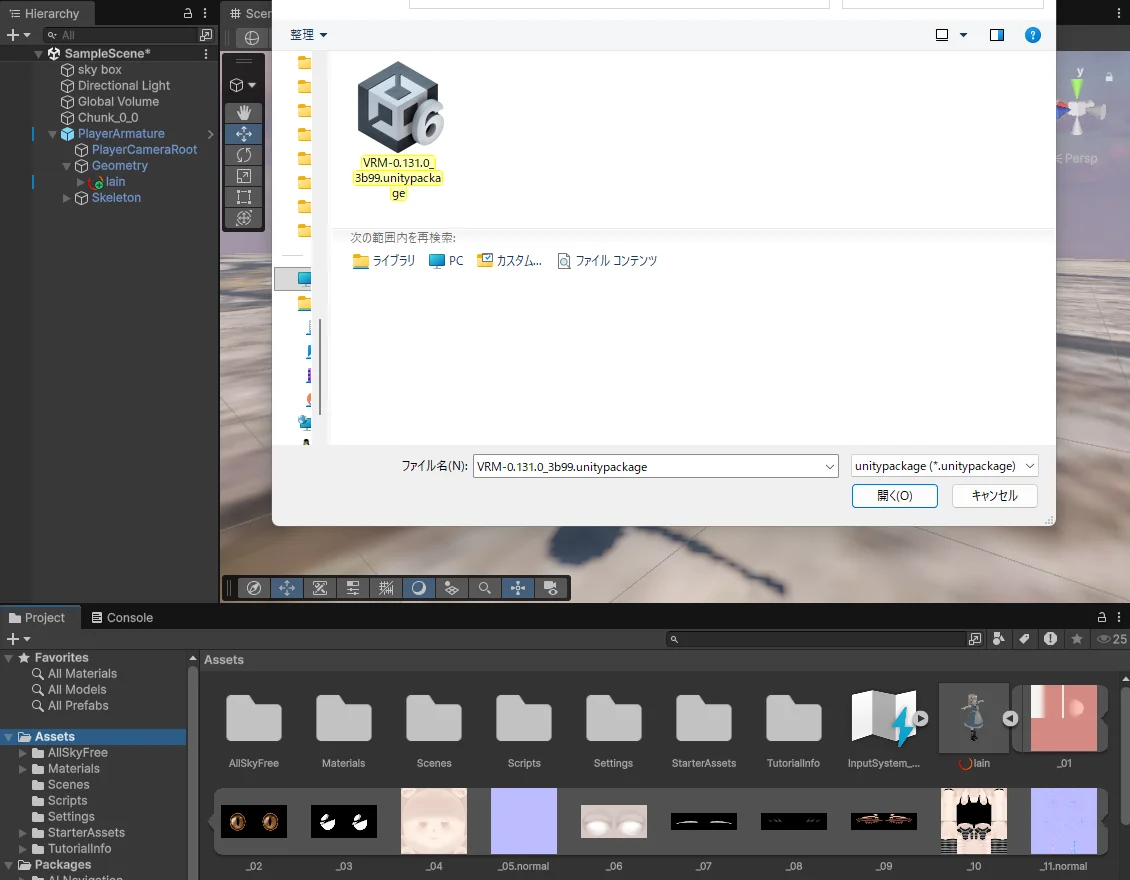Click the file dialog help icon
This screenshot has height=880, width=1130.
tap(1033, 35)
